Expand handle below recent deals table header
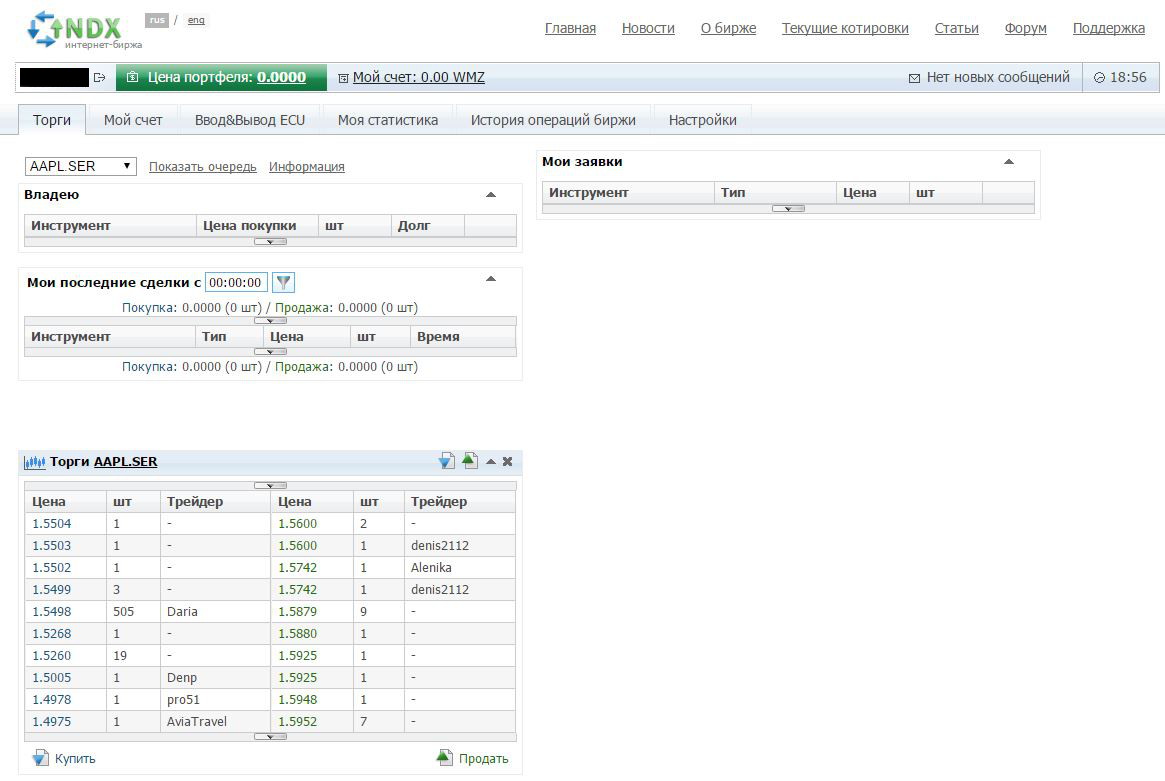The height and width of the screenshot is (781, 1165). [x=270, y=351]
